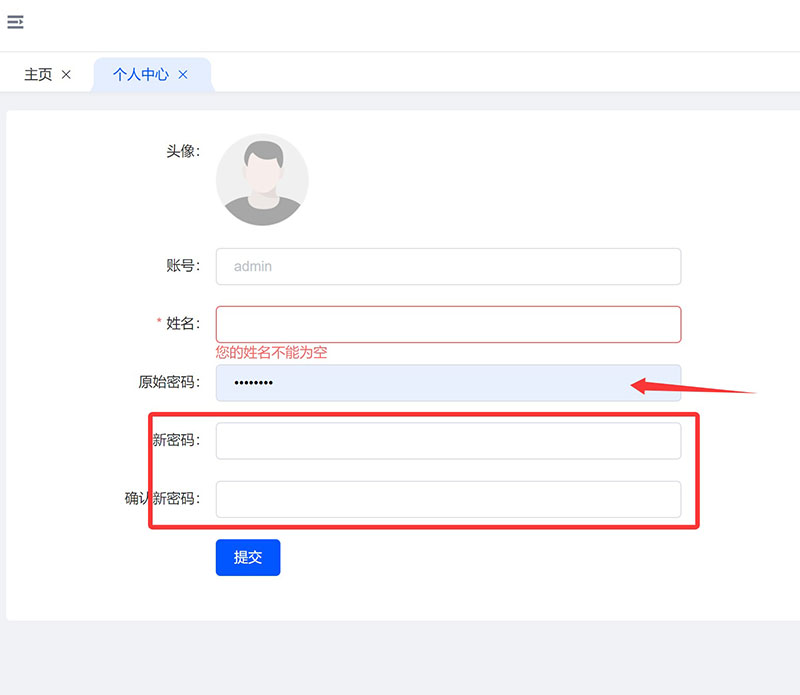Switch to the 主页 tab

pos(38,75)
